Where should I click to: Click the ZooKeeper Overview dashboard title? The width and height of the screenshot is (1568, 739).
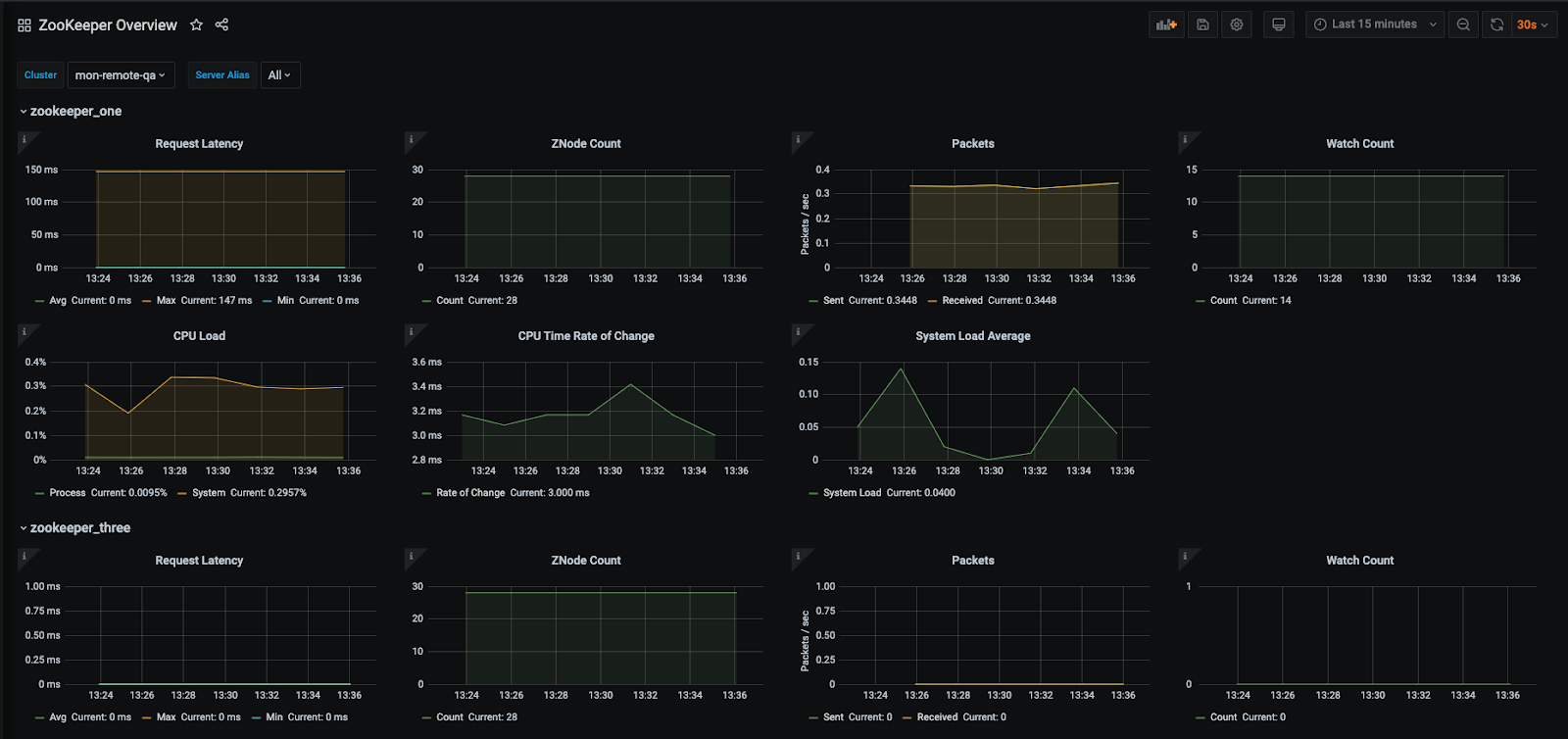108,25
